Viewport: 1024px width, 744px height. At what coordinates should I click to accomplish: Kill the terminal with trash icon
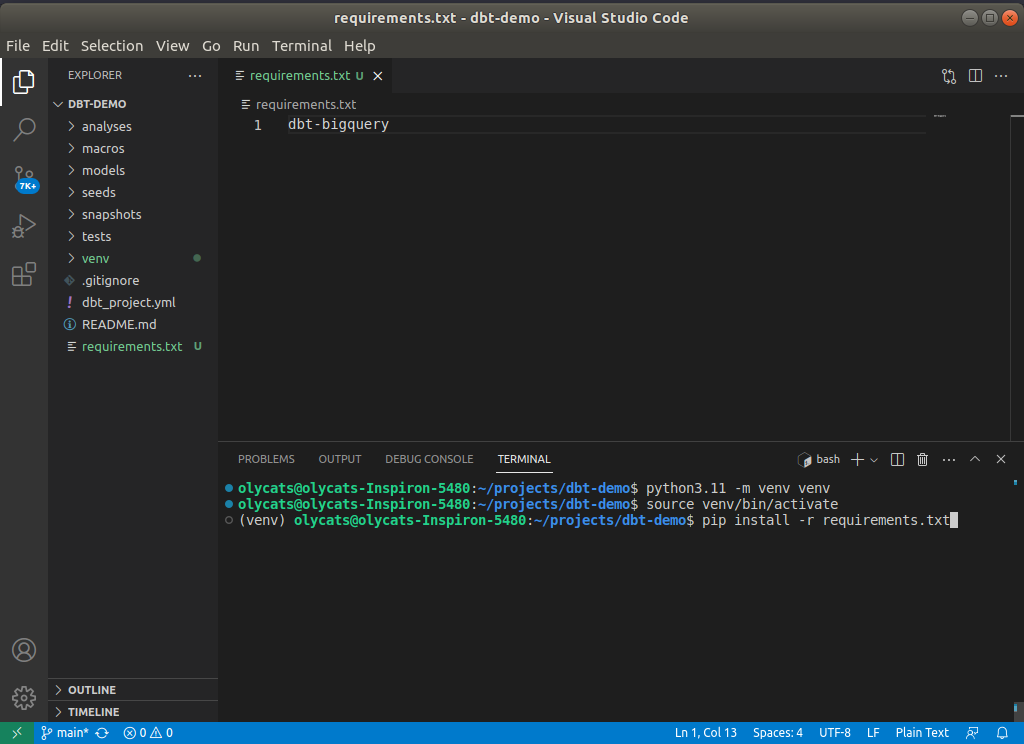(922, 460)
